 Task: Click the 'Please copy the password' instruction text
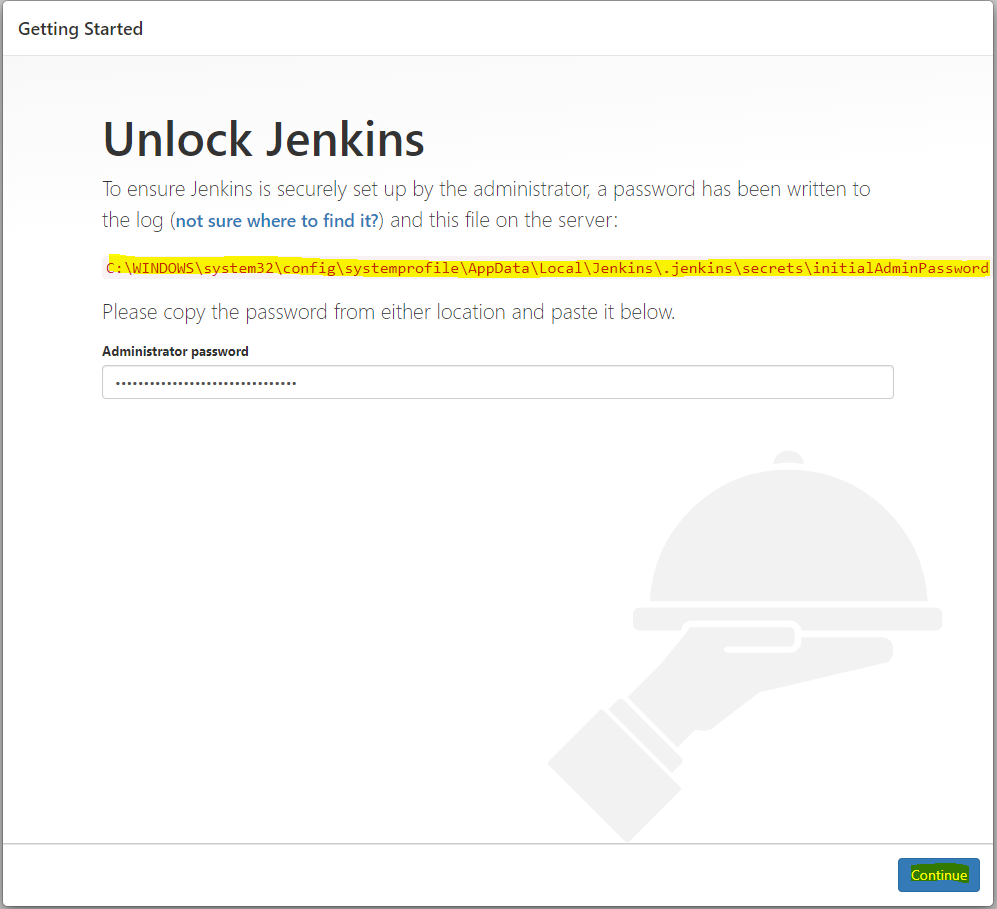click(388, 312)
